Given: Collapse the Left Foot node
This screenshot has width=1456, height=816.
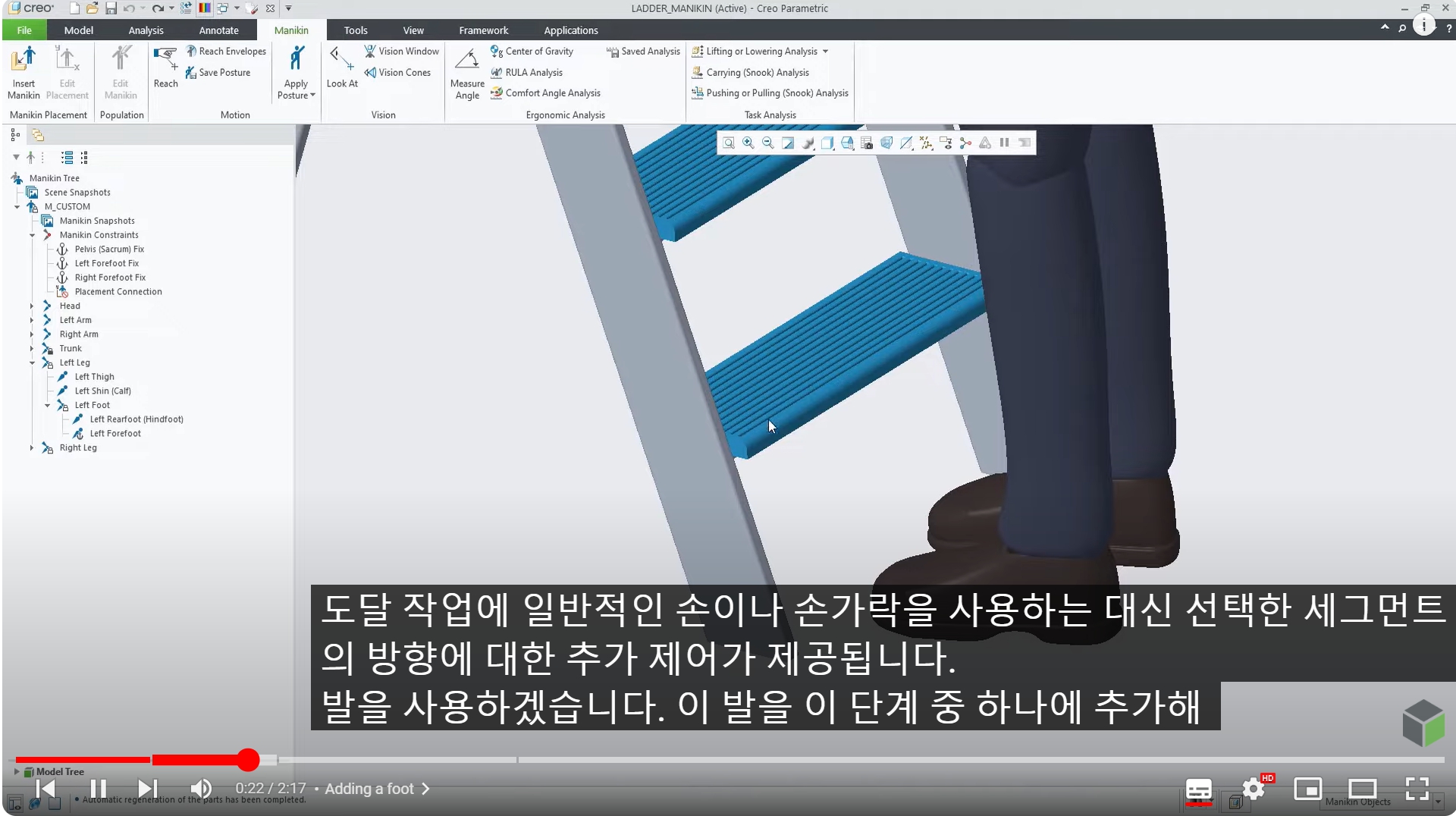Looking at the screenshot, I should click(47, 406).
